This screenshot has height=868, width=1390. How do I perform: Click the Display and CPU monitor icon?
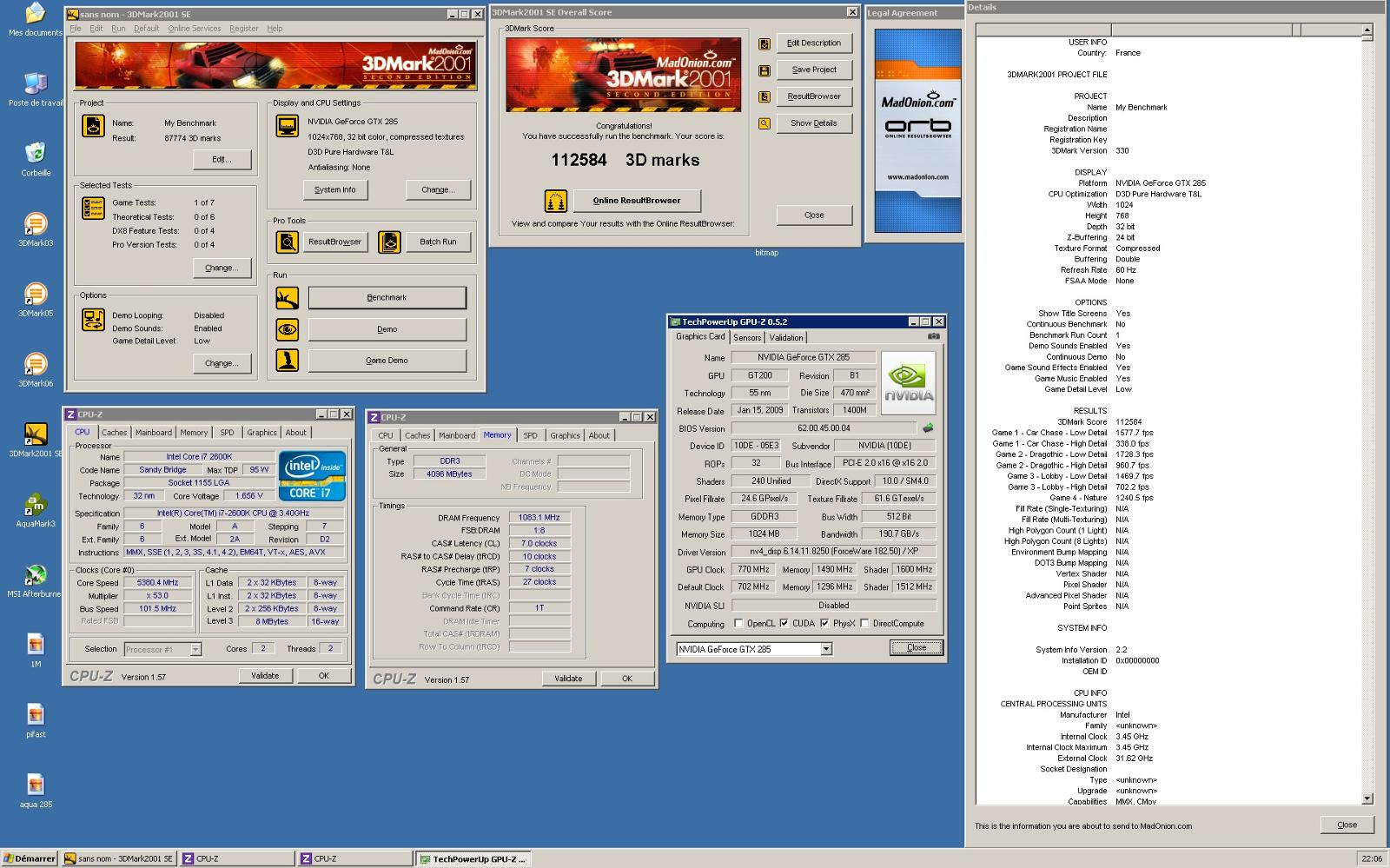coord(287,126)
